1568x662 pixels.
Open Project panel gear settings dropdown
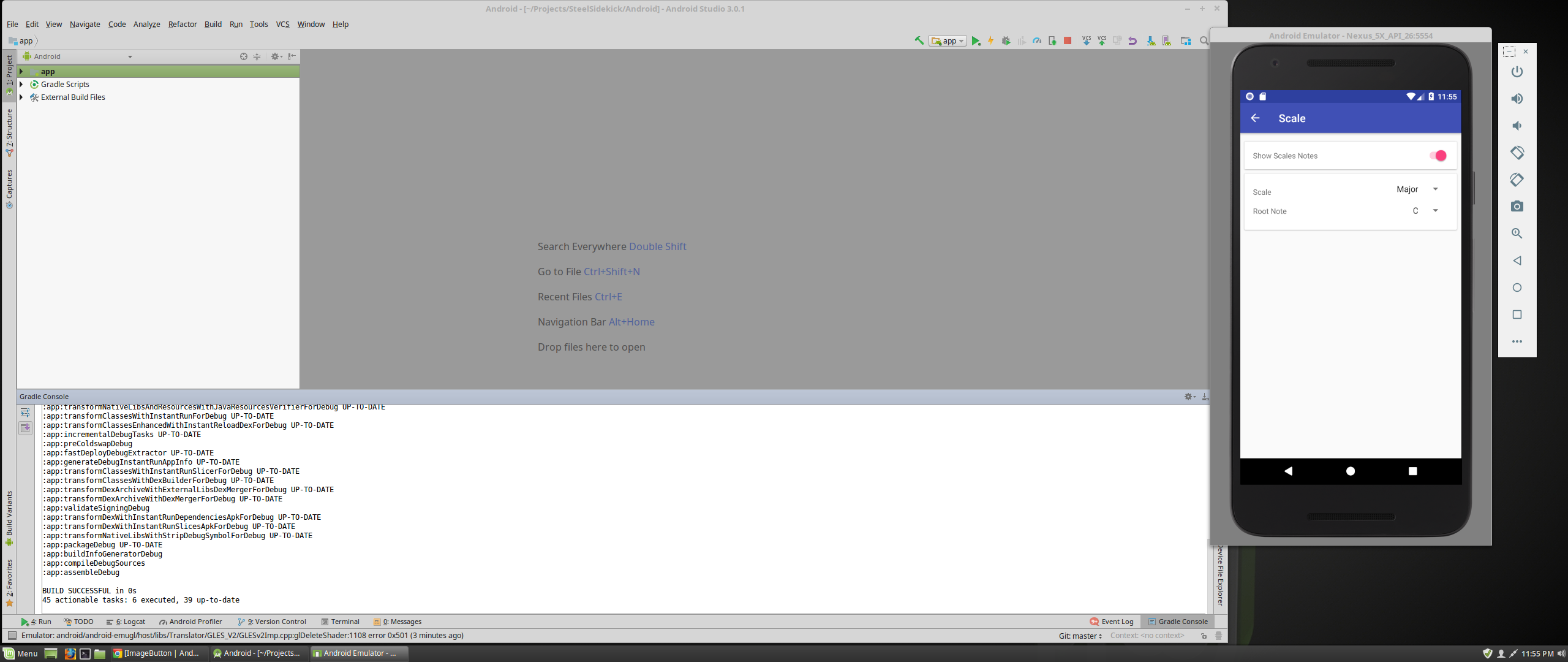[x=277, y=56]
